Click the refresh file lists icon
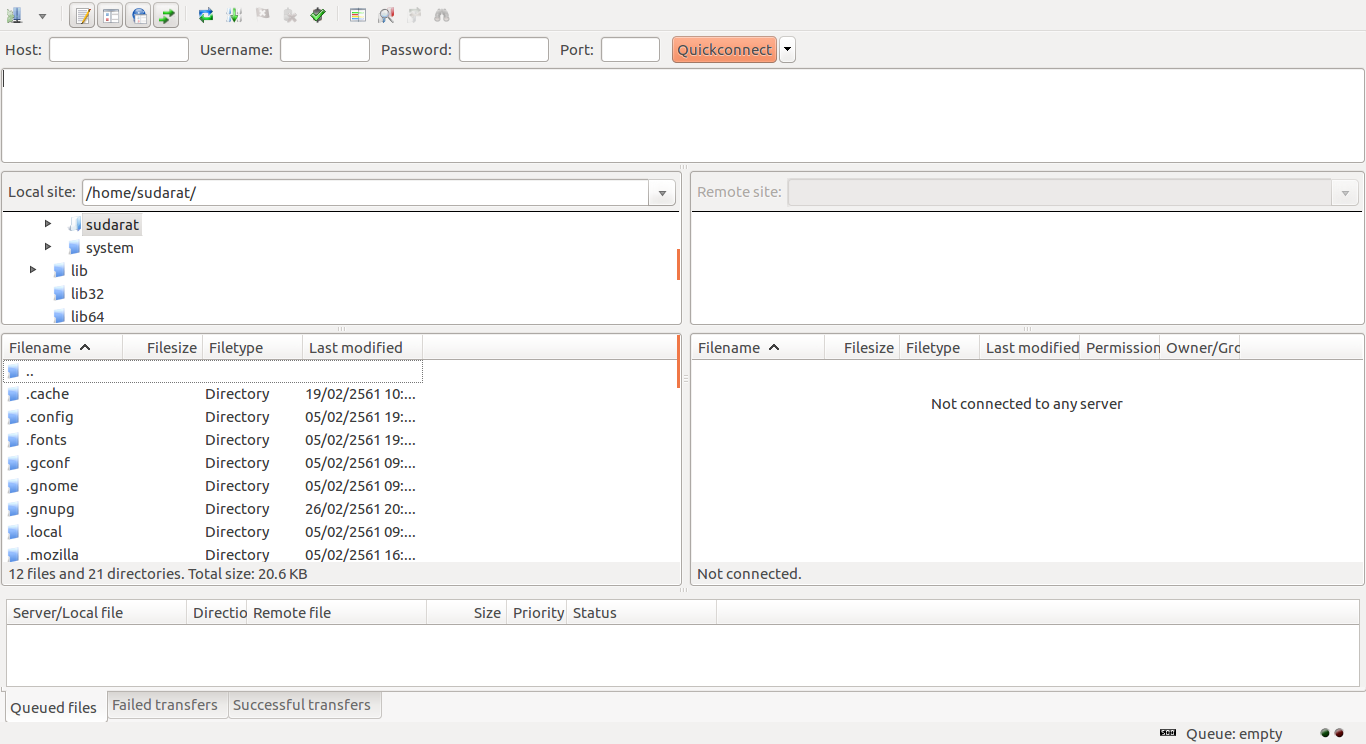Viewport: 1366px width, 744px height. click(x=205, y=15)
